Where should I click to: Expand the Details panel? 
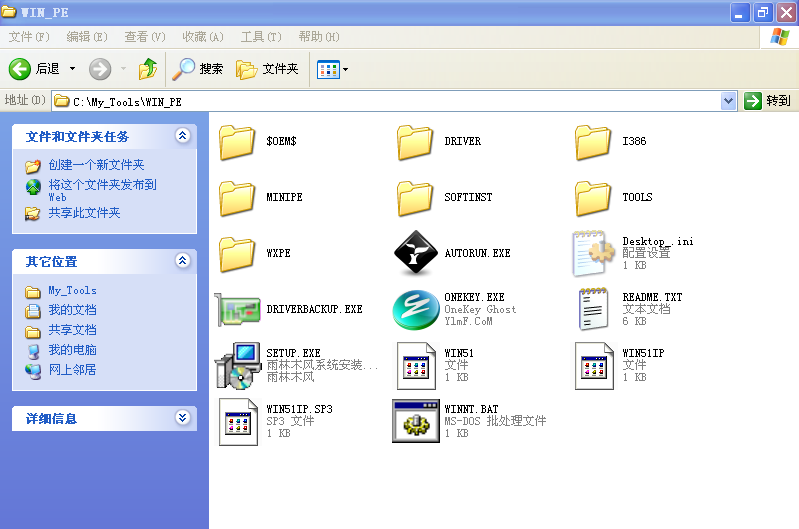click(182, 418)
